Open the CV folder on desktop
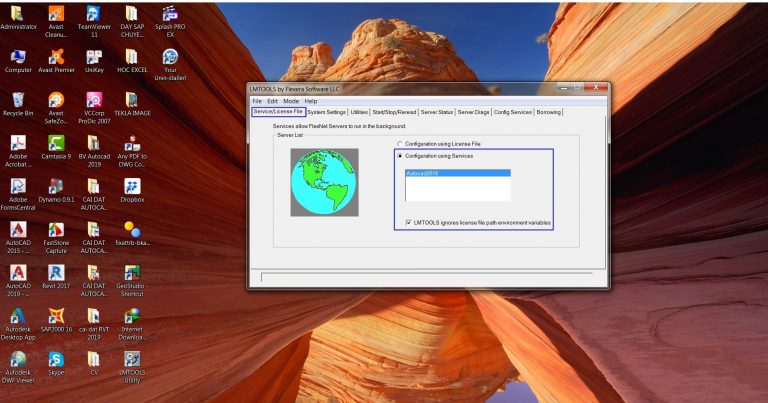The image size is (768, 403). coord(94,363)
